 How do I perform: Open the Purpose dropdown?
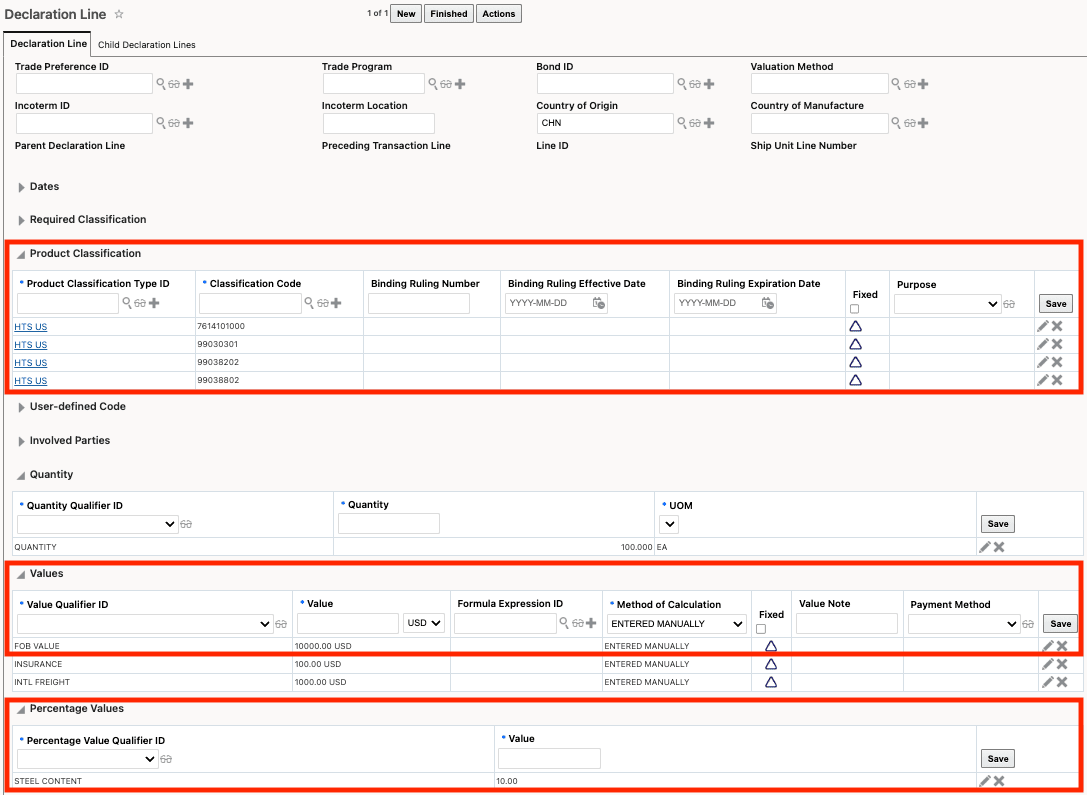(948, 304)
